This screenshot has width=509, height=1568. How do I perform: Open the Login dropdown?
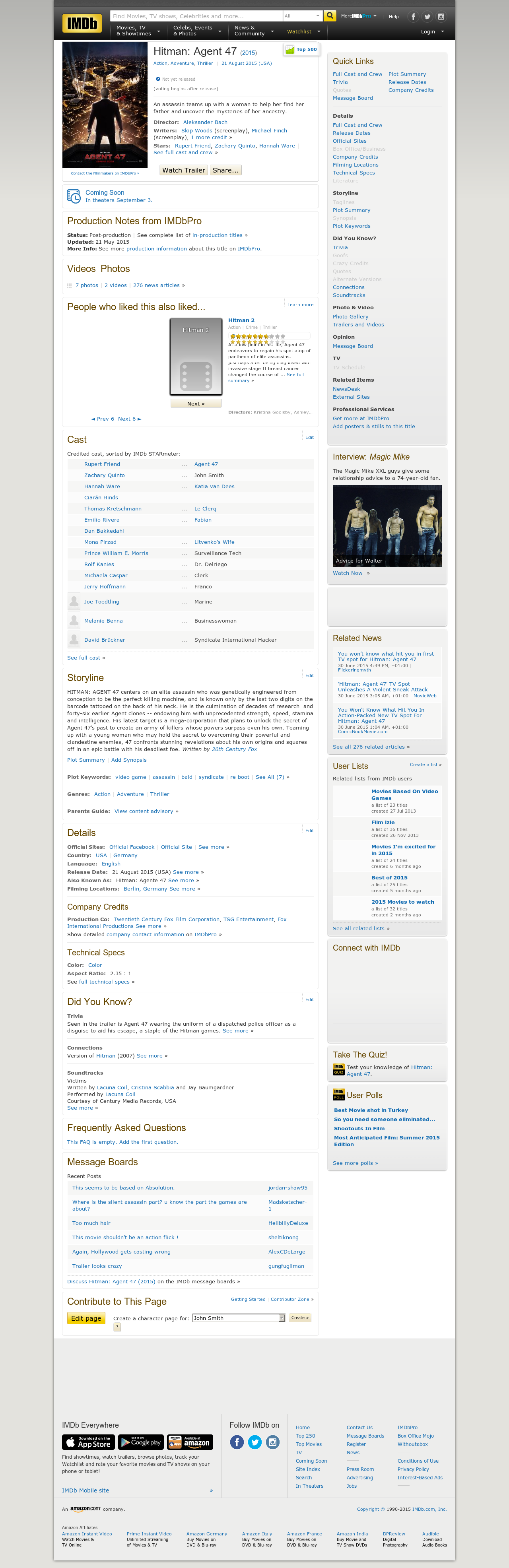432,32
